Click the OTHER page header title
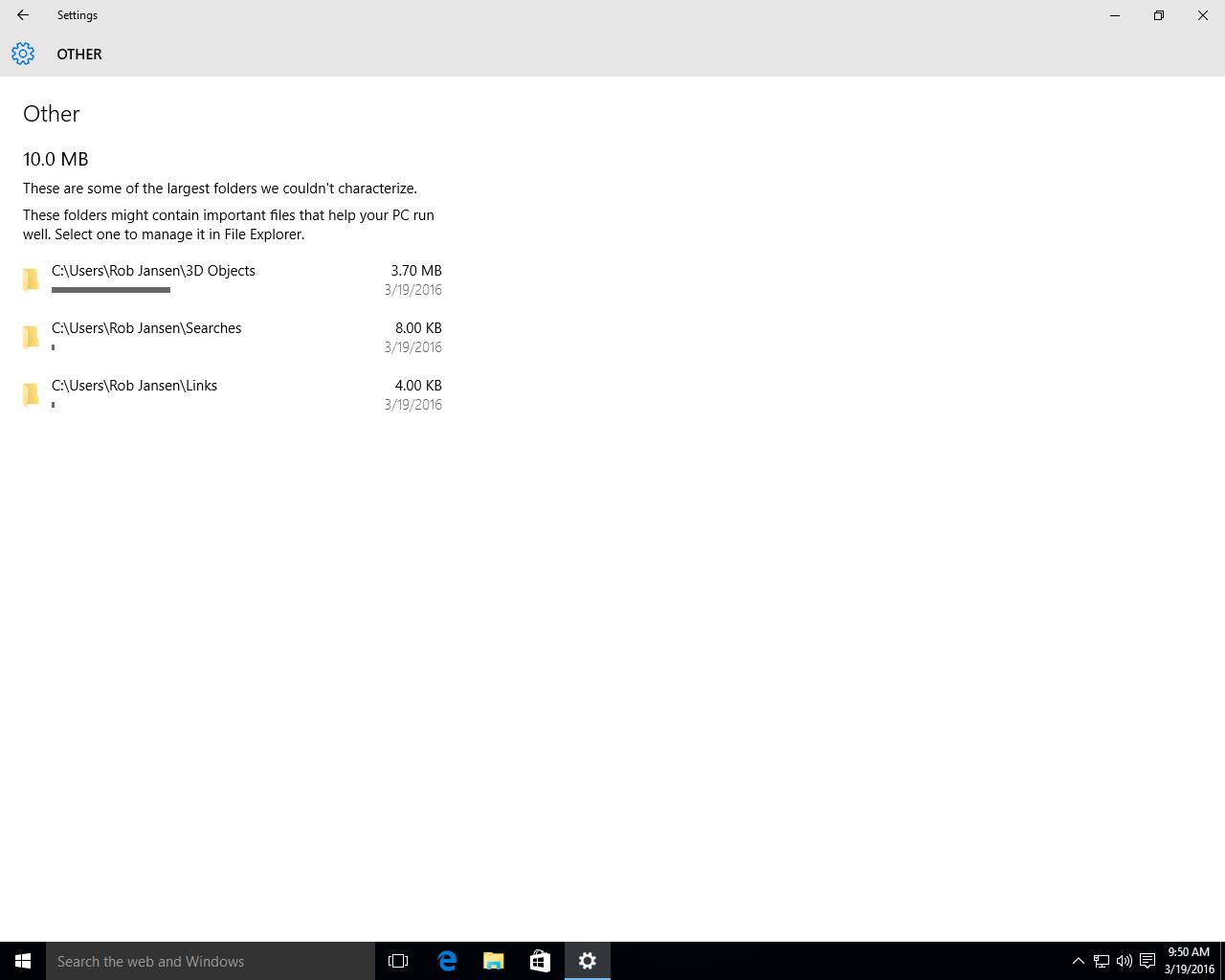1225x980 pixels. click(79, 55)
